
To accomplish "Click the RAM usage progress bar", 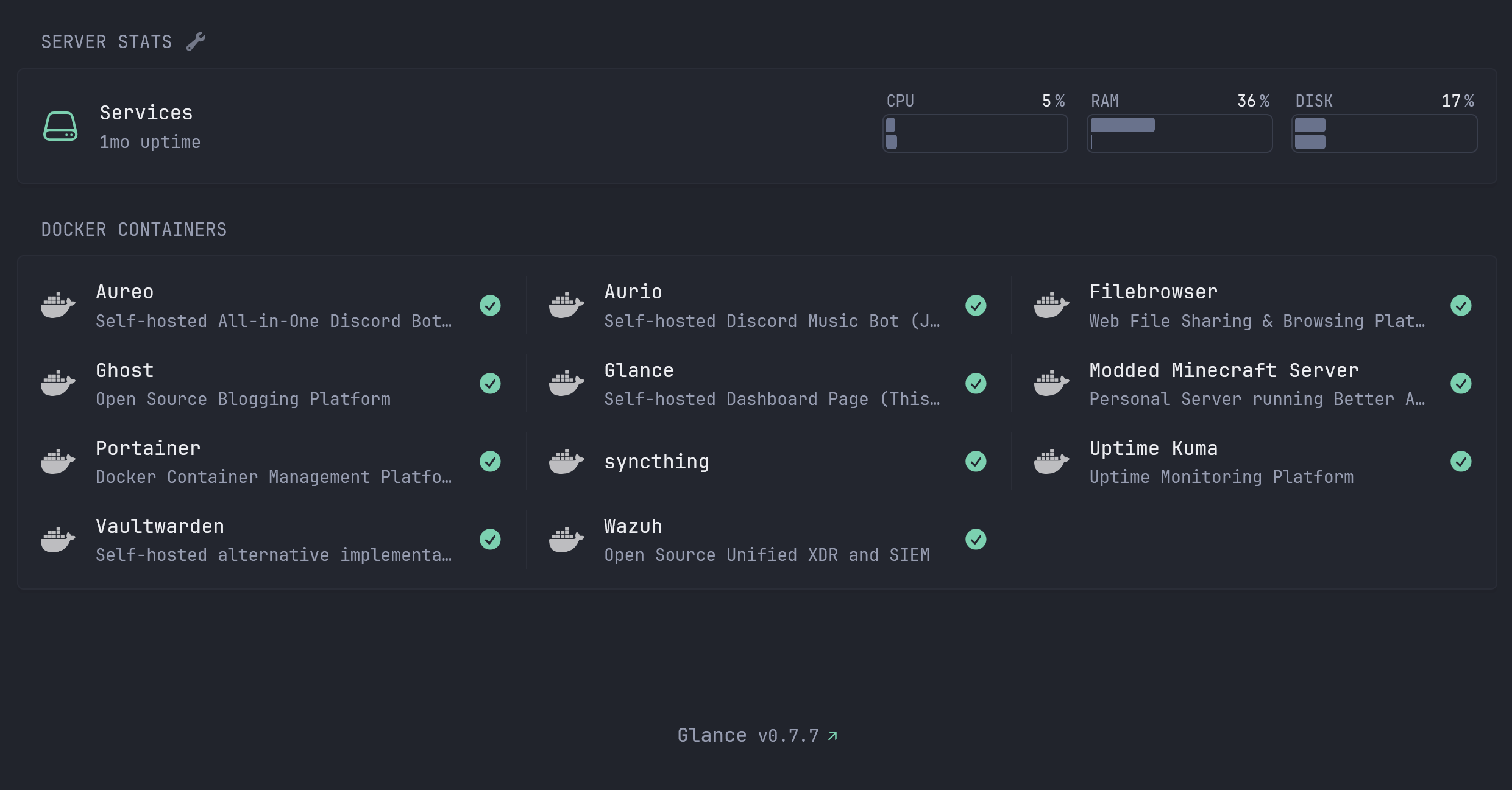I will tap(1180, 133).
